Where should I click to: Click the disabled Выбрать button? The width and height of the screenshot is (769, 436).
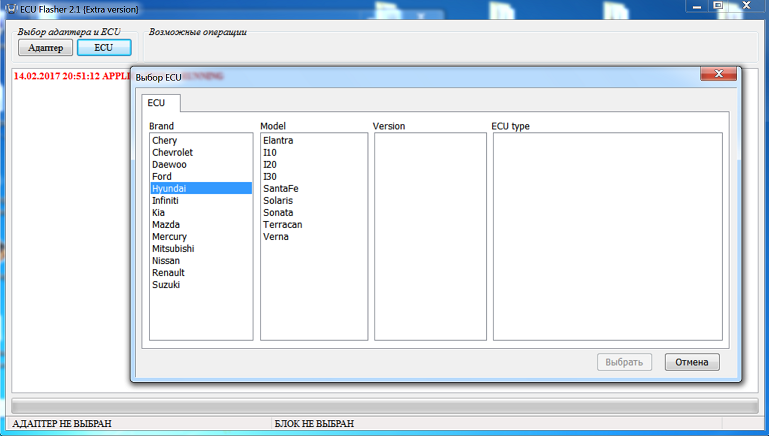pyautogui.click(x=624, y=362)
